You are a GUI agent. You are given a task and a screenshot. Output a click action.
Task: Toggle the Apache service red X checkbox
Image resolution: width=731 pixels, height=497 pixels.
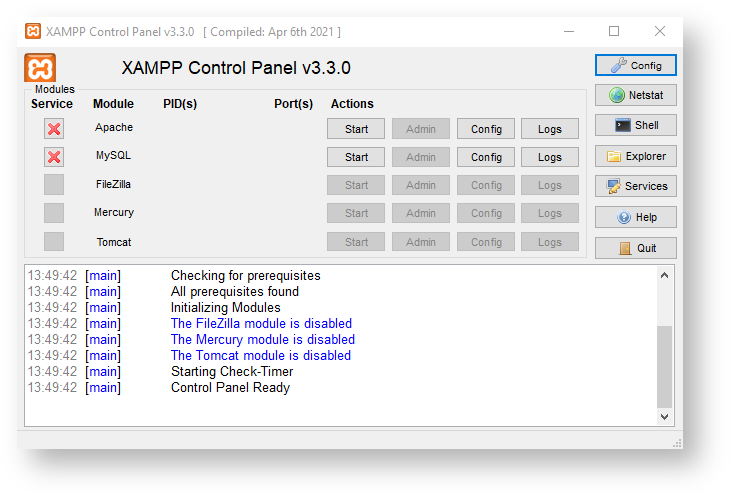click(x=54, y=128)
